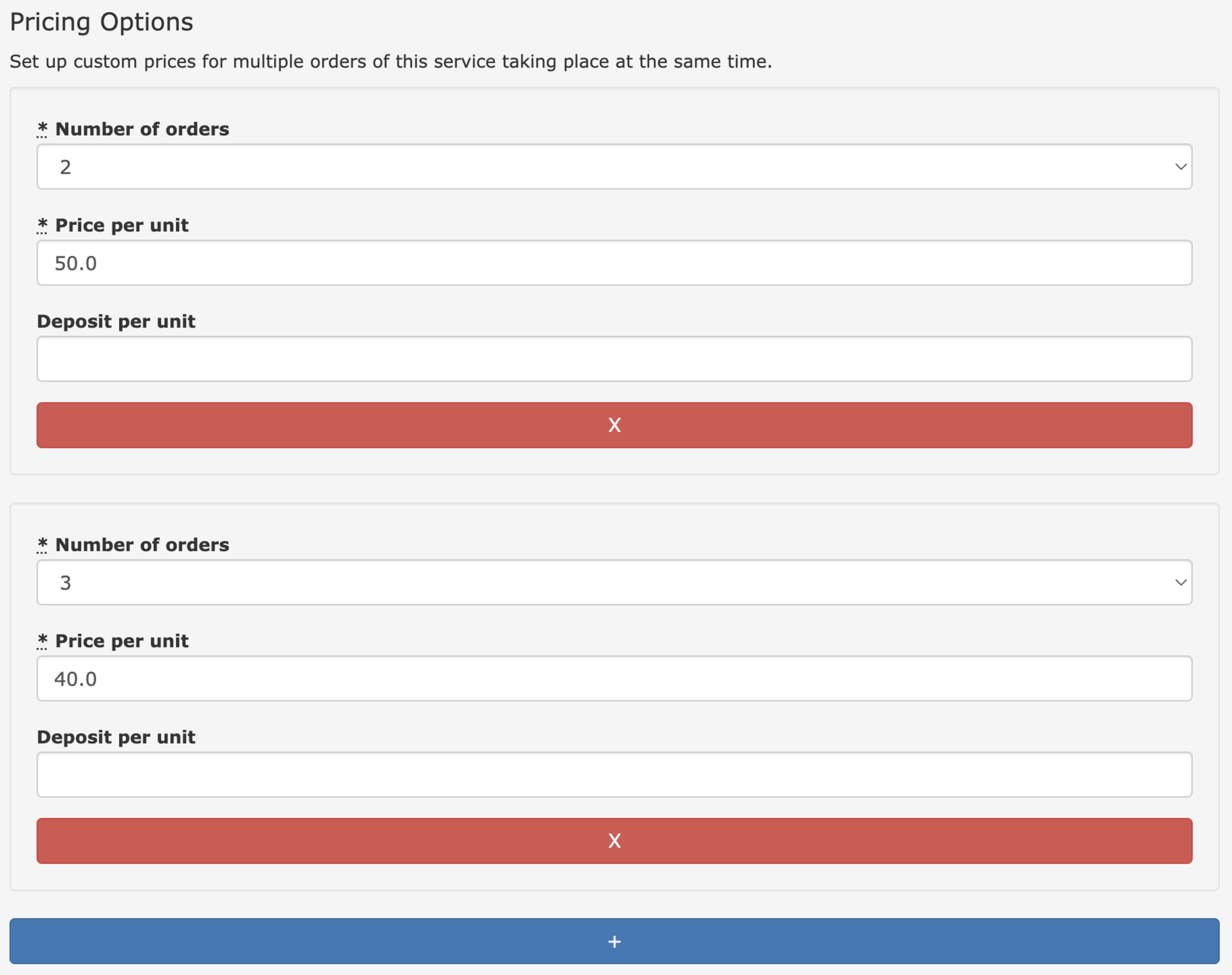The height and width of the screenshot is (975, 1232).
Task: Click the required asterisk beside first Number of orders
Action: click(42, 129)
